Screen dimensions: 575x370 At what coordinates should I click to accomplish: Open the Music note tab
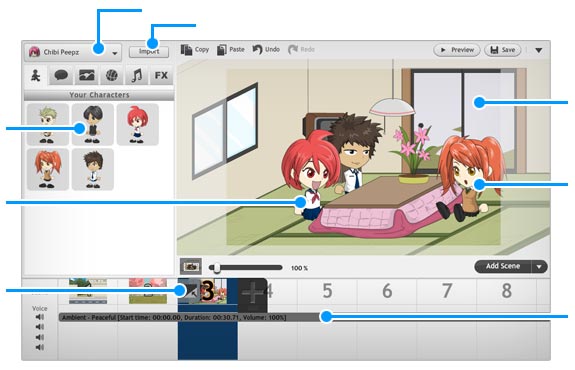[x=136, y=76]
